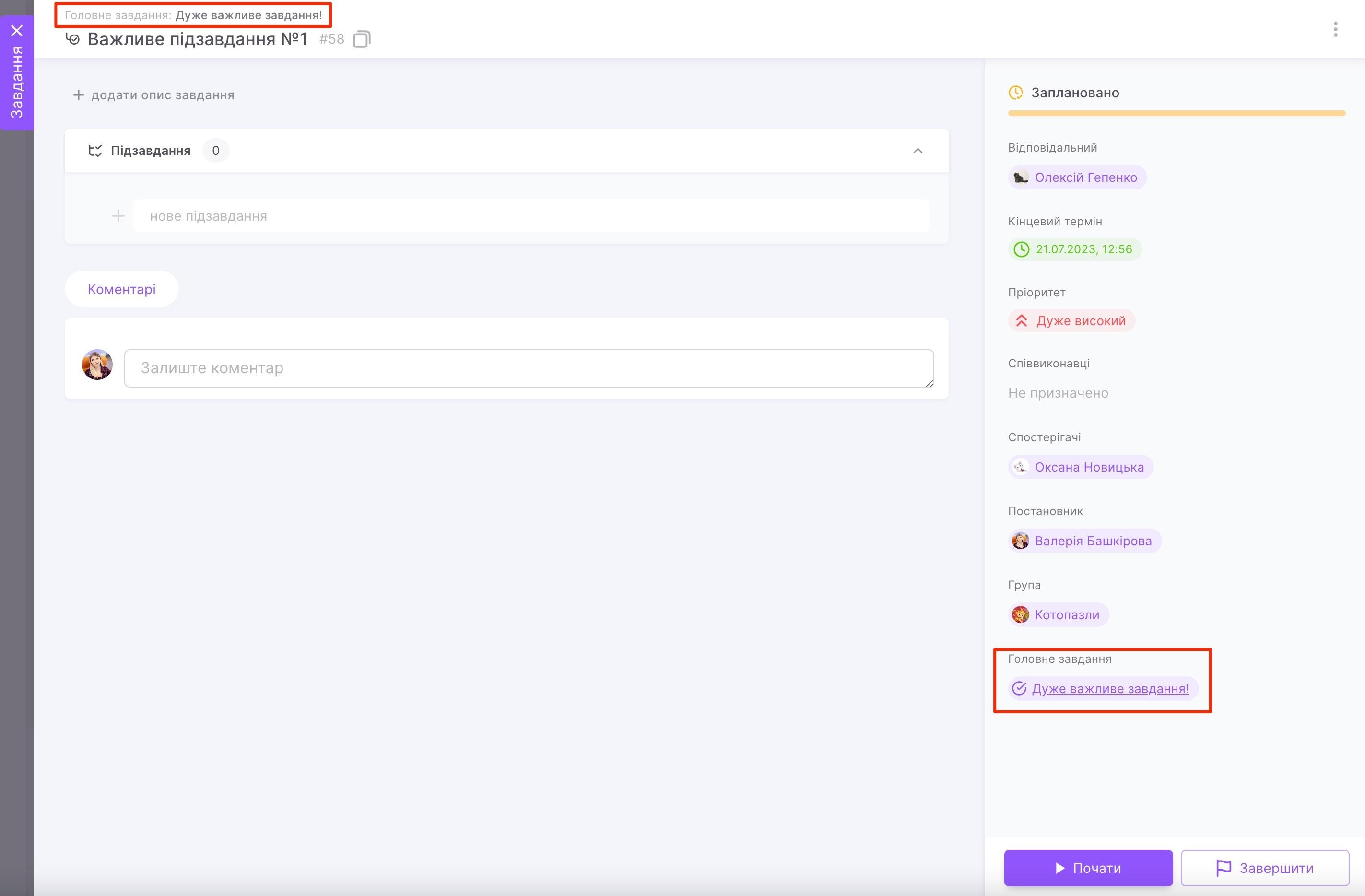Click the subtask status icon by title
The height and width of the screenshot is (896, 1365).
click(73, 39)
